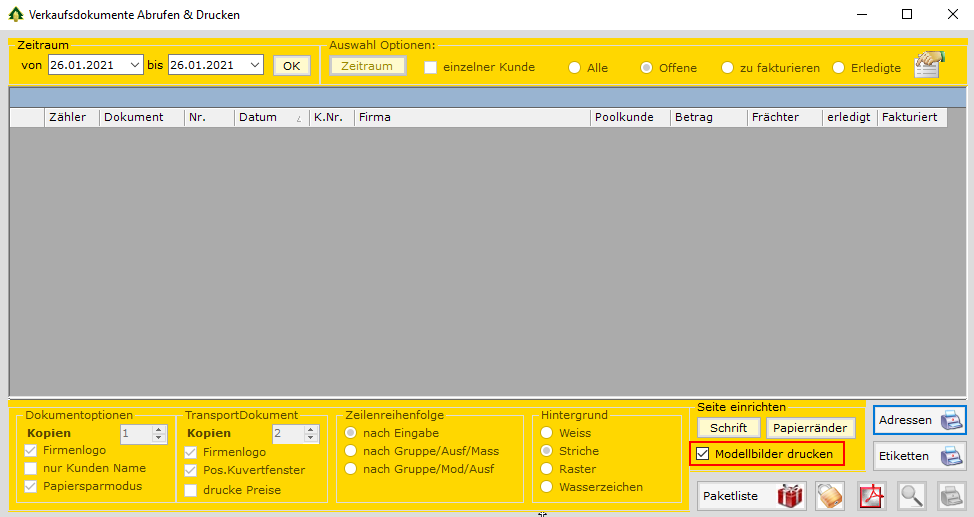The image size is (974, 517).
Task: Click the OK button for Zeitraum
Action: pos(292,65)
